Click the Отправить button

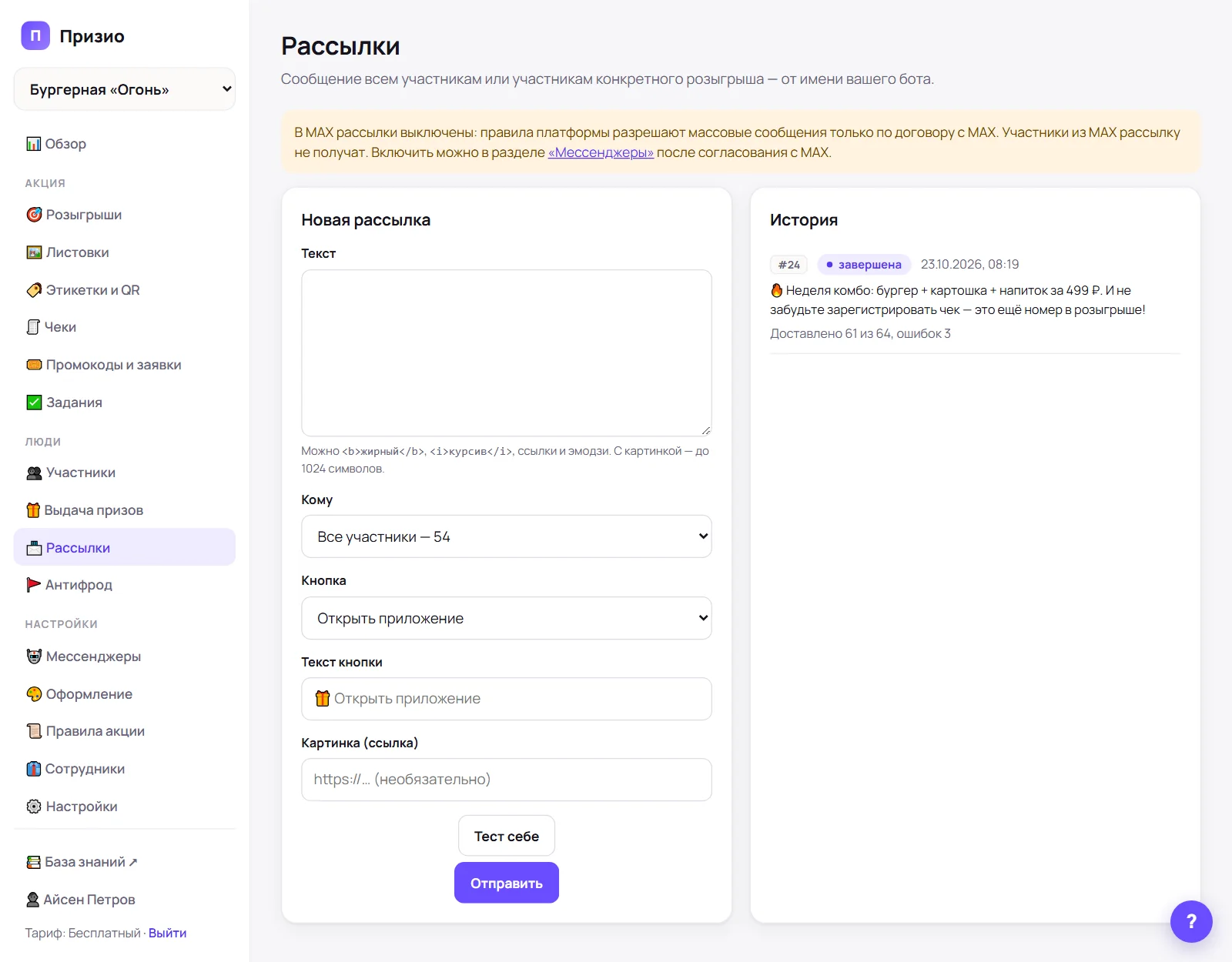pos(507,883)
